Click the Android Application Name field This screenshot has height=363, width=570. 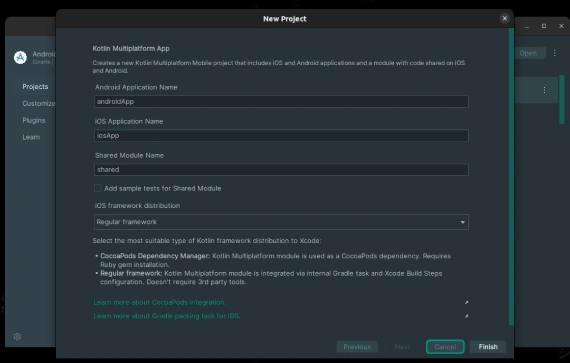point(281,101)
